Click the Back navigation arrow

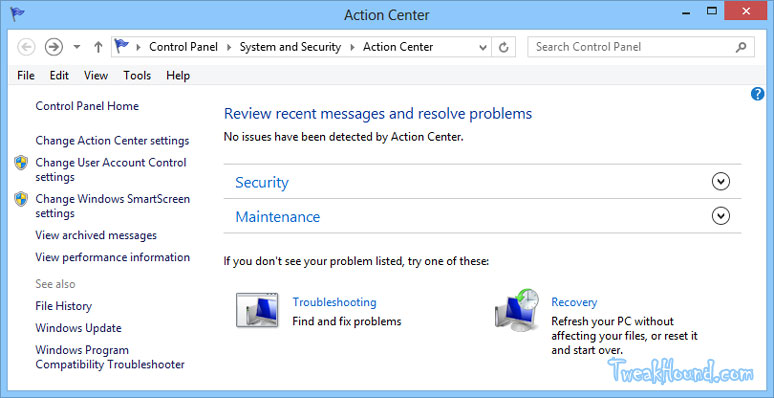(26, 47)
